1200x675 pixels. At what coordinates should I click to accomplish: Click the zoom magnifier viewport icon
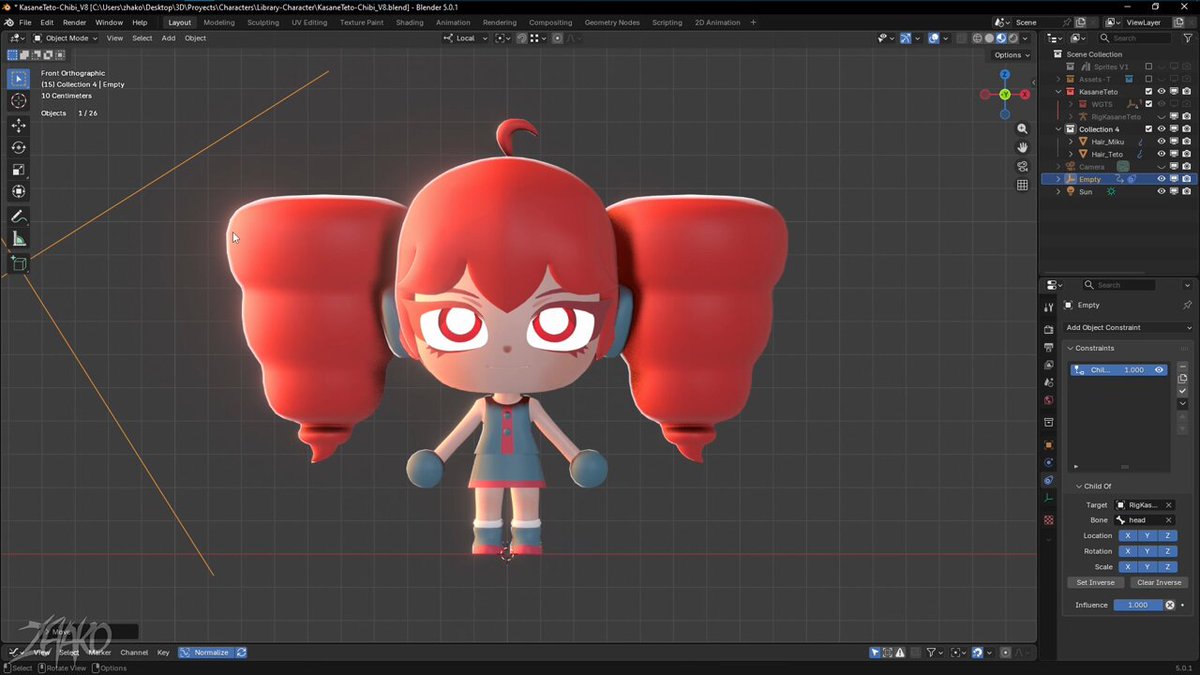pyautogui.click(x=1022, y=129)
